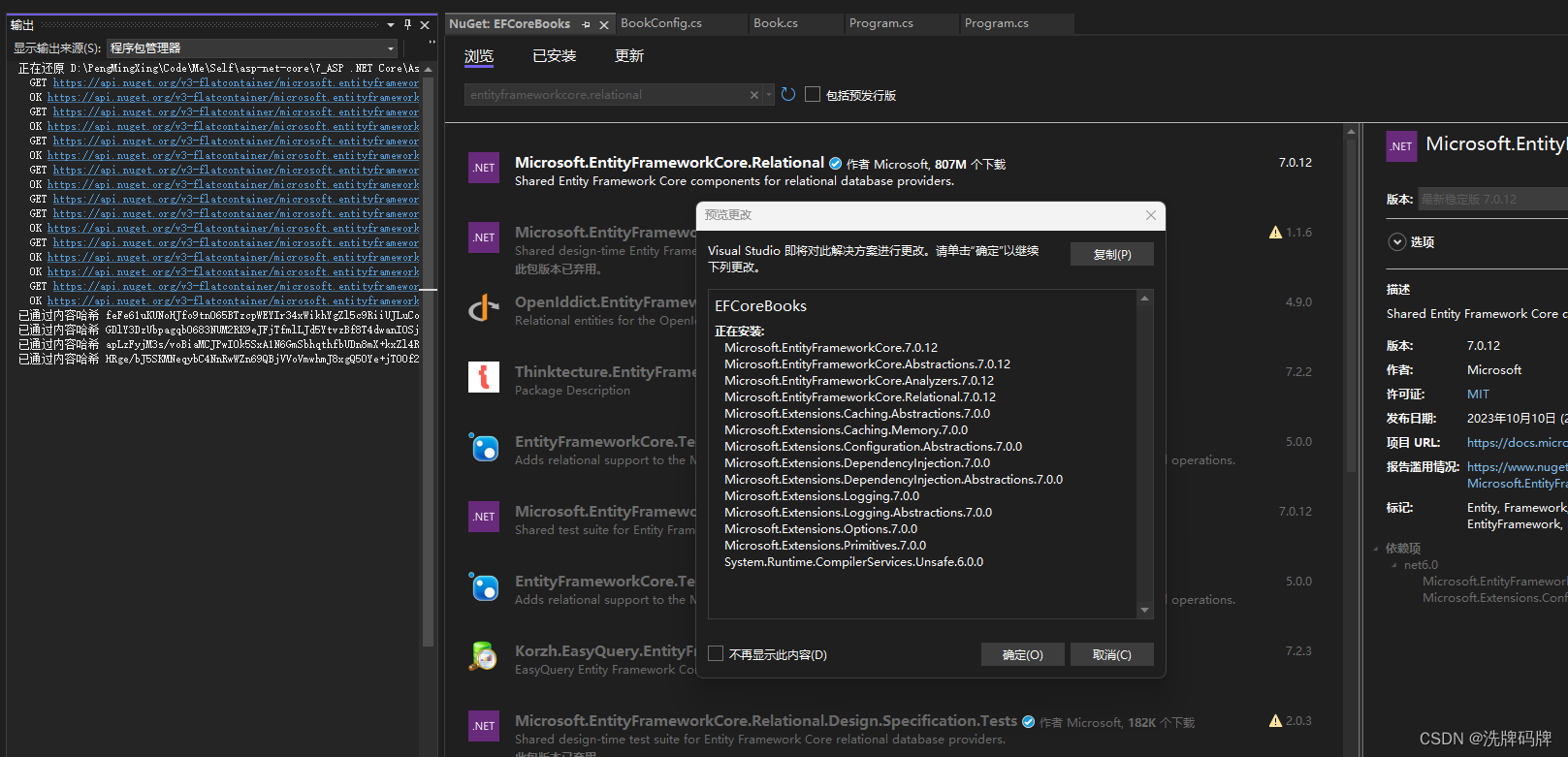Switch to the 已安装 (Installed) tab

click(555, 56)
